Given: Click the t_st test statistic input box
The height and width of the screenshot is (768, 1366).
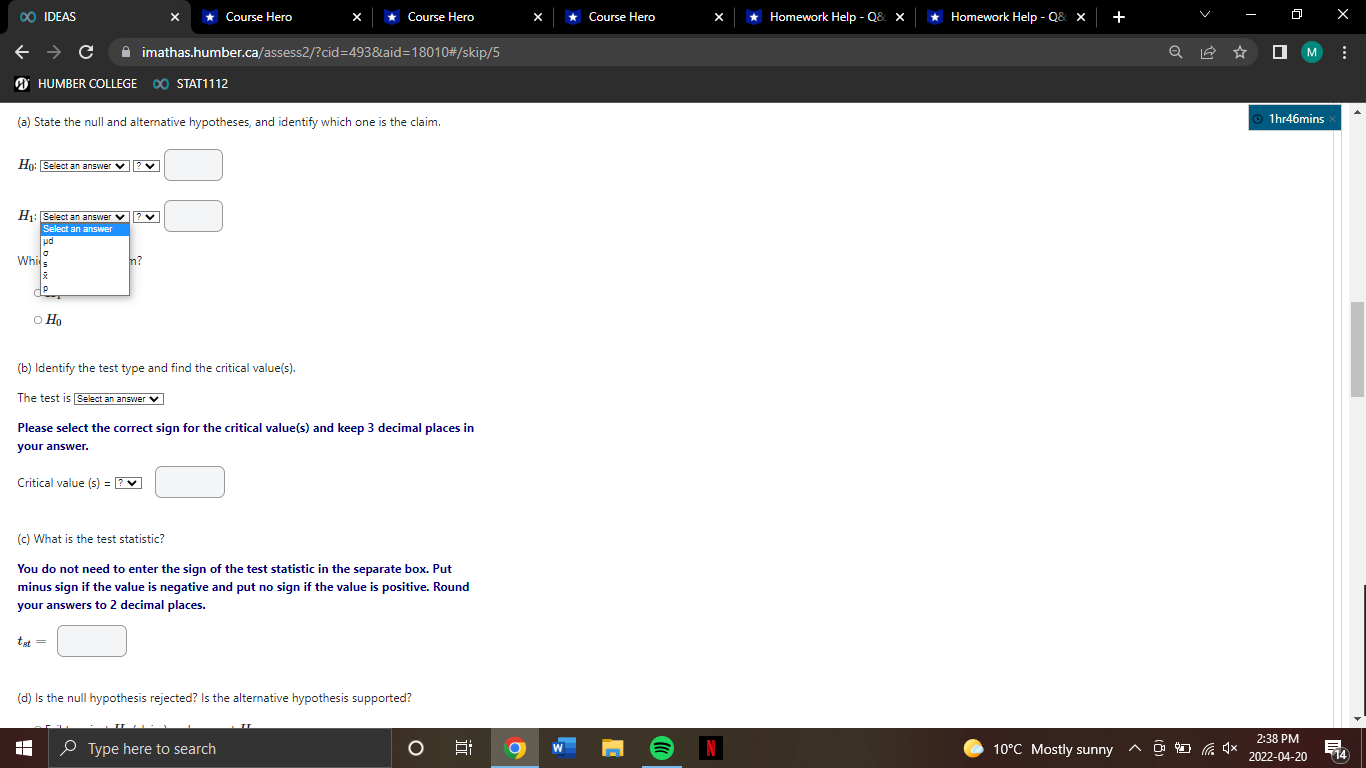Looking at the screenshot, I should coord(92,641).
